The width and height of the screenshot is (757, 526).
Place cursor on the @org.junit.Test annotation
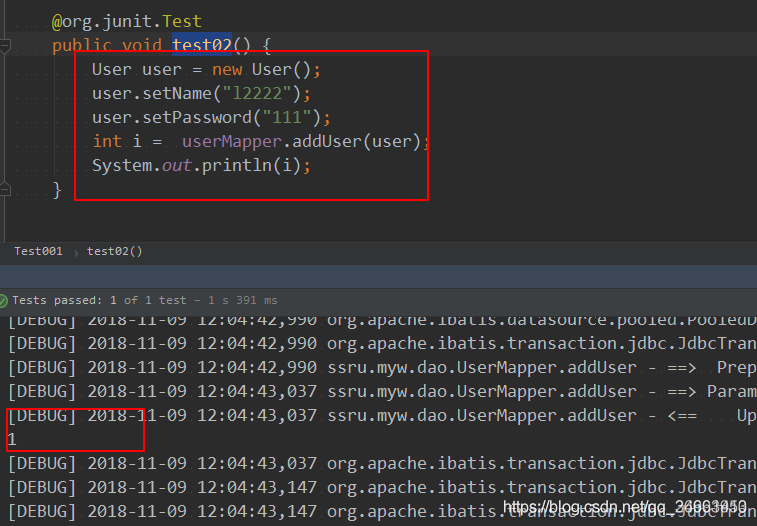point(126,21)
